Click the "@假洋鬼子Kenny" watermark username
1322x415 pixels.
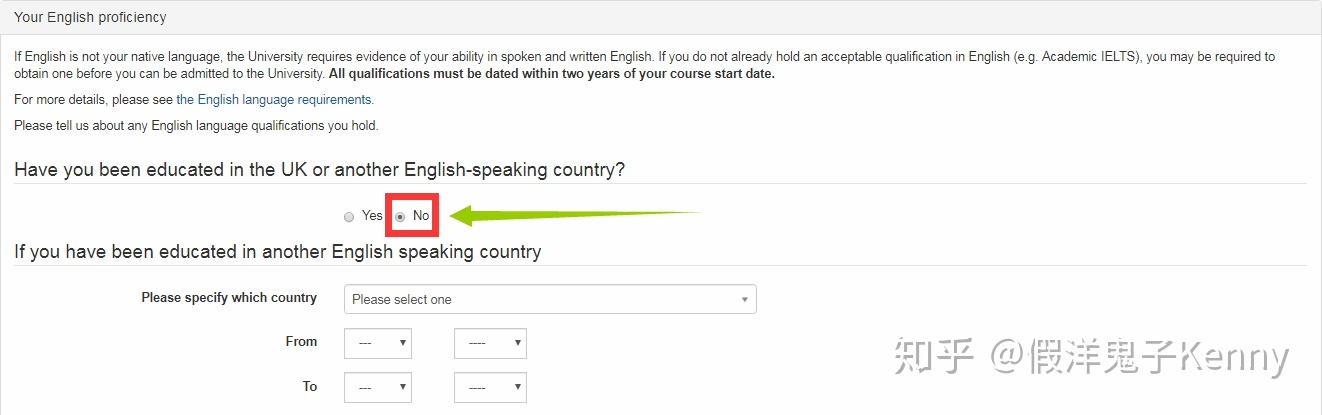point(1139,357)
